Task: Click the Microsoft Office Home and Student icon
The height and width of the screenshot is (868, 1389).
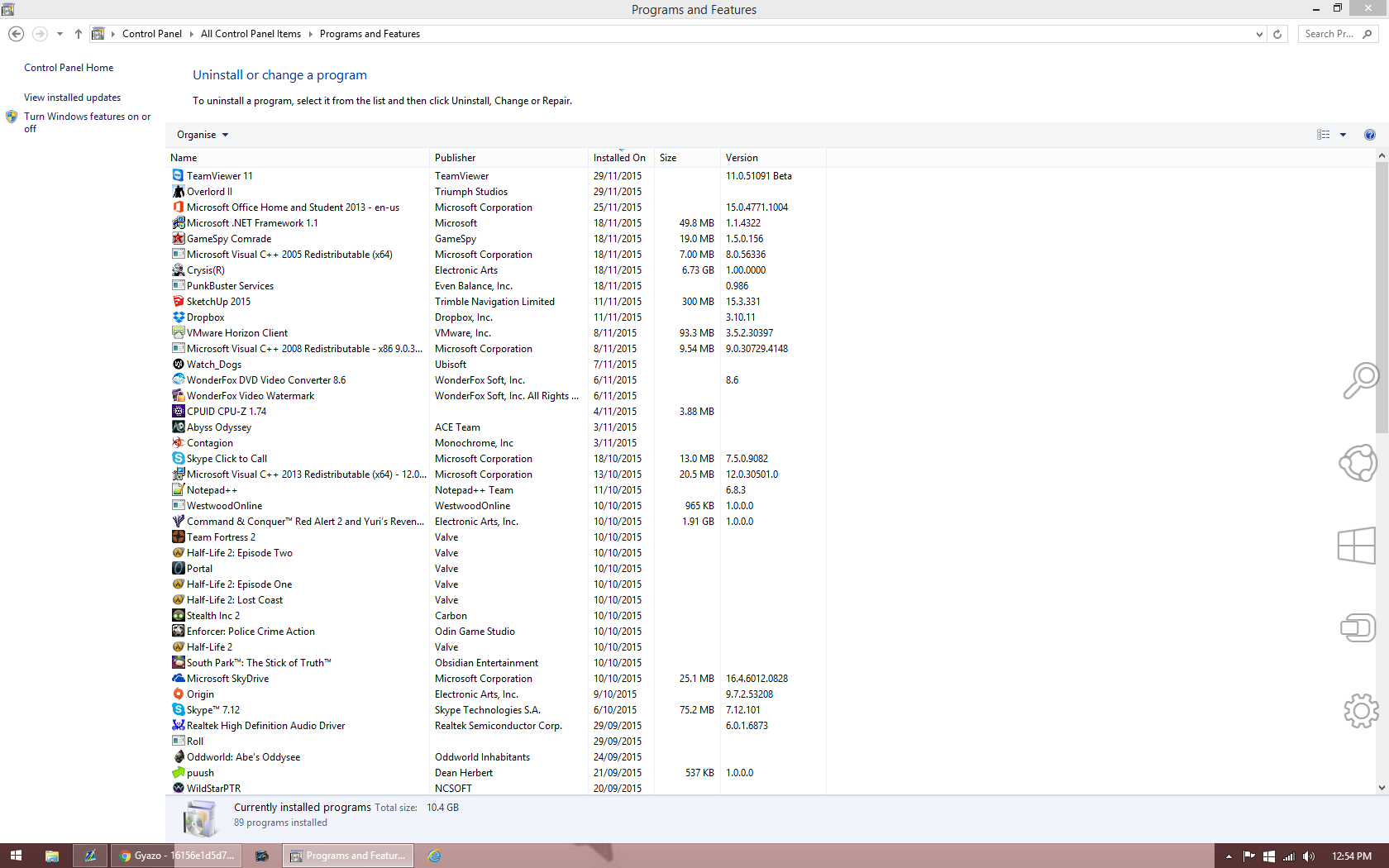Action: coord(178,207)
